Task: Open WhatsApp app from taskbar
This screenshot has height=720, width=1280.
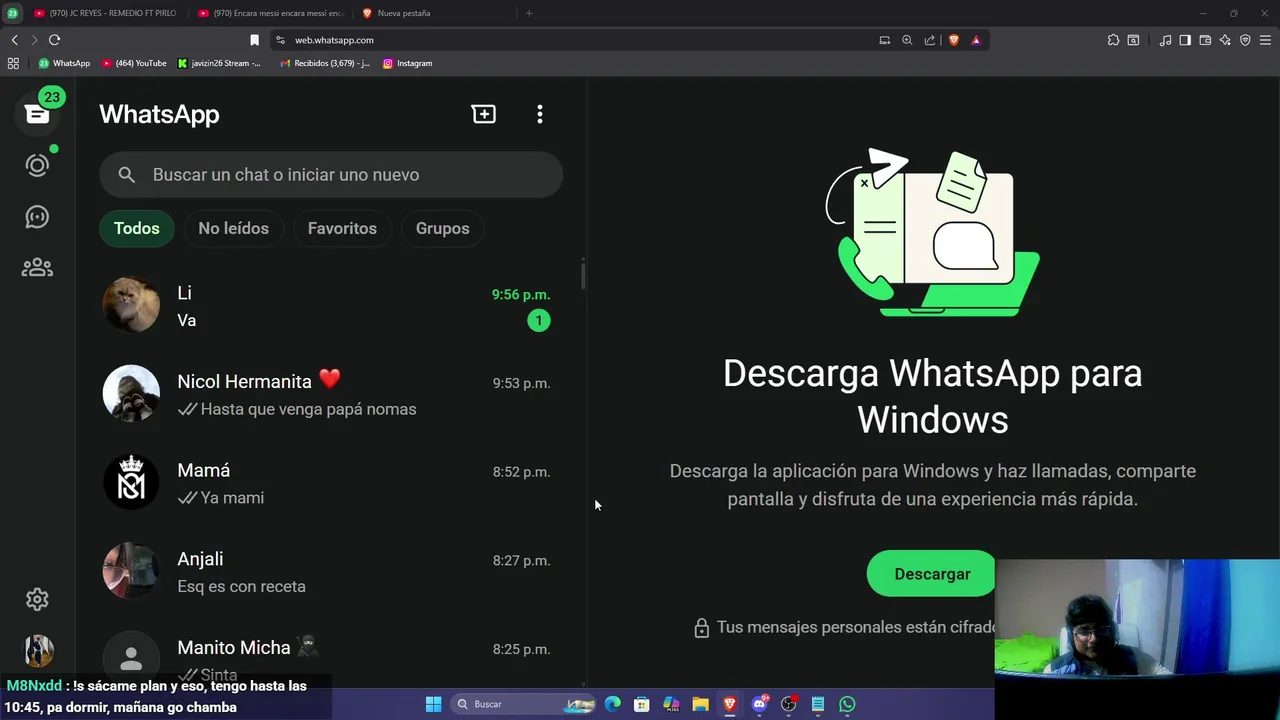Action: click(847, 704)
